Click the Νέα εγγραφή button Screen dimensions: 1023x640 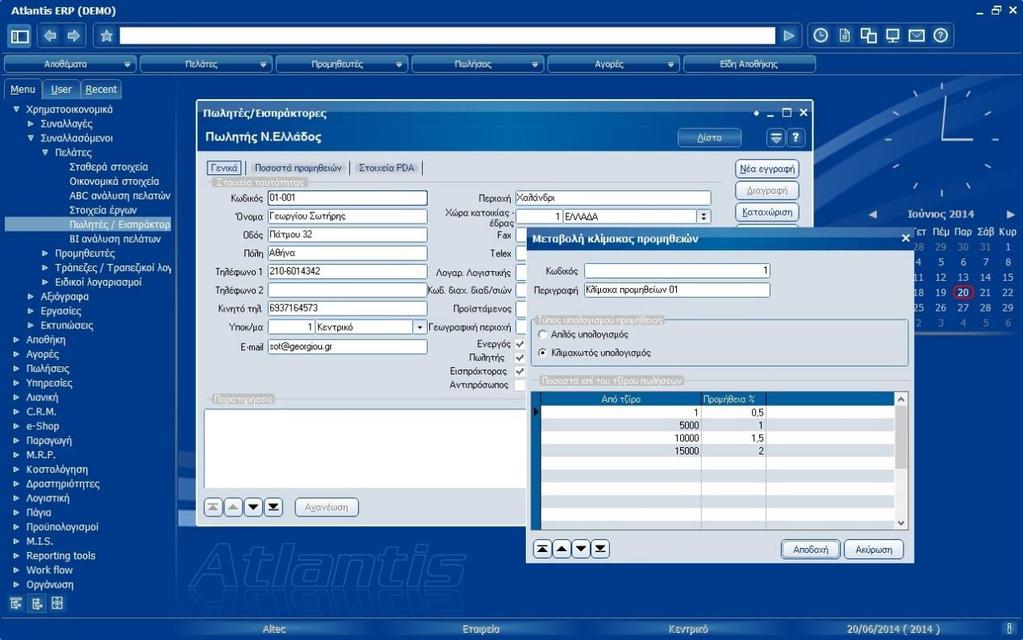[767, 169]
